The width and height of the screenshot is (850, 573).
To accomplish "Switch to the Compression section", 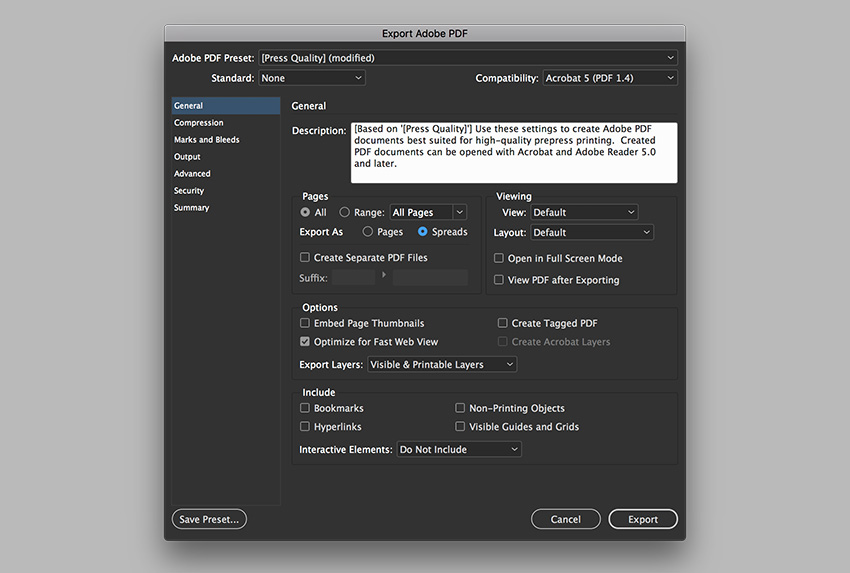I will tap(226, 123).
